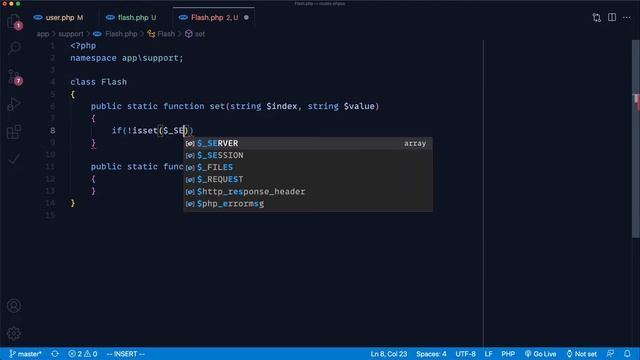The height and width of the screenshot is (360, 640).
Task: Click the 'class Flash' declaration text
Action: click(x=98, y=82)
